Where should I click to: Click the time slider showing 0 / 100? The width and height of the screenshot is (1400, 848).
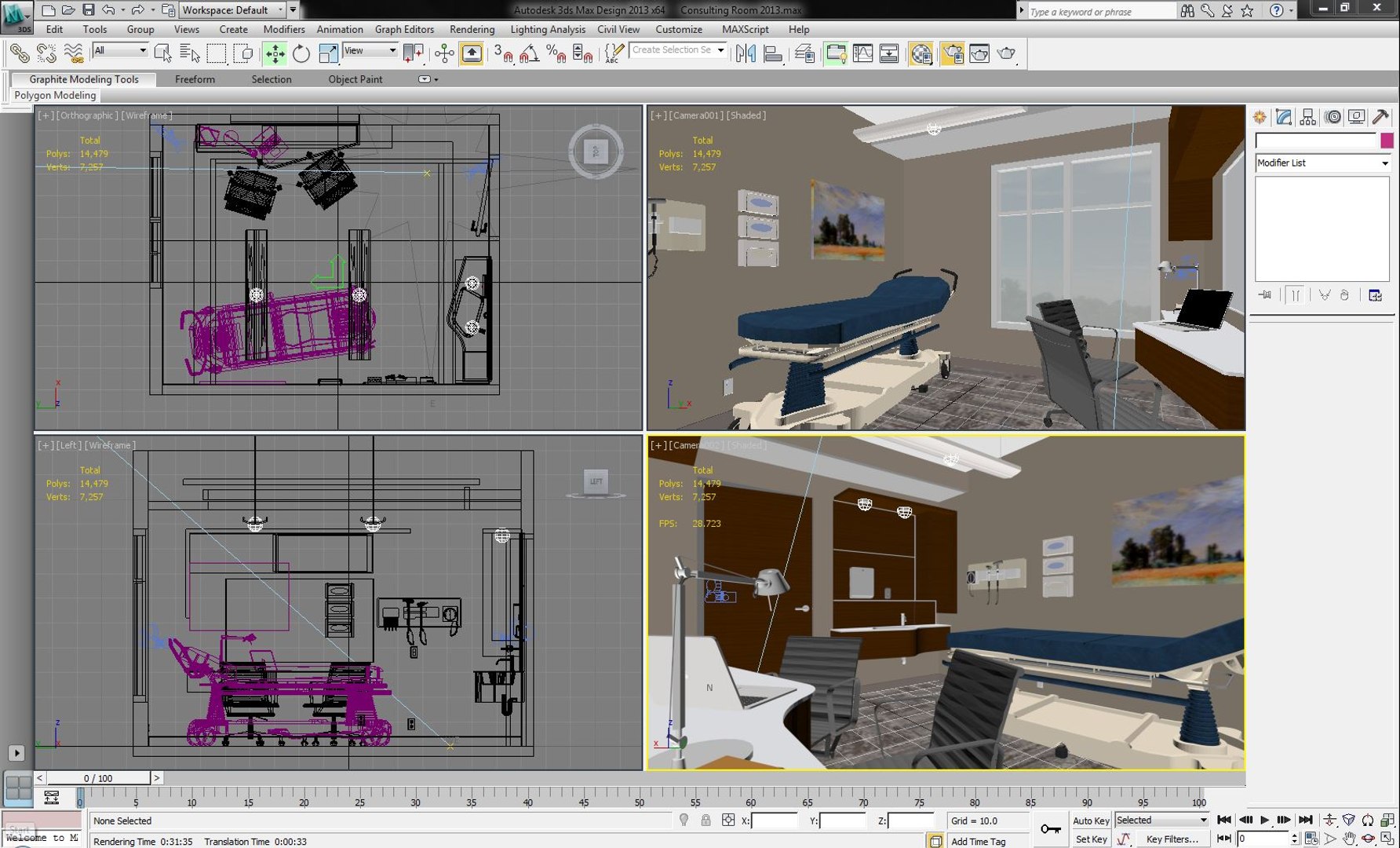[98, 778]
